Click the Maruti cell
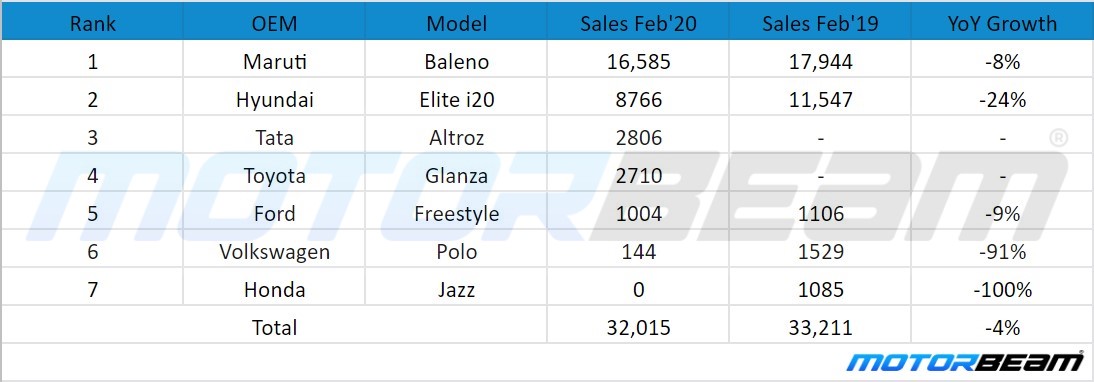Viewport: 1094px width, 382px height. 274,62
